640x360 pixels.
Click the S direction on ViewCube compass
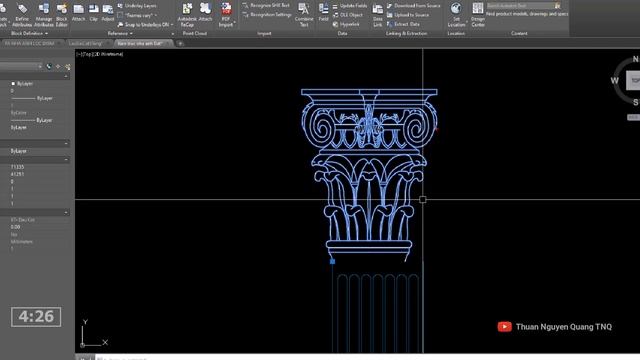[x=636, y=102]
